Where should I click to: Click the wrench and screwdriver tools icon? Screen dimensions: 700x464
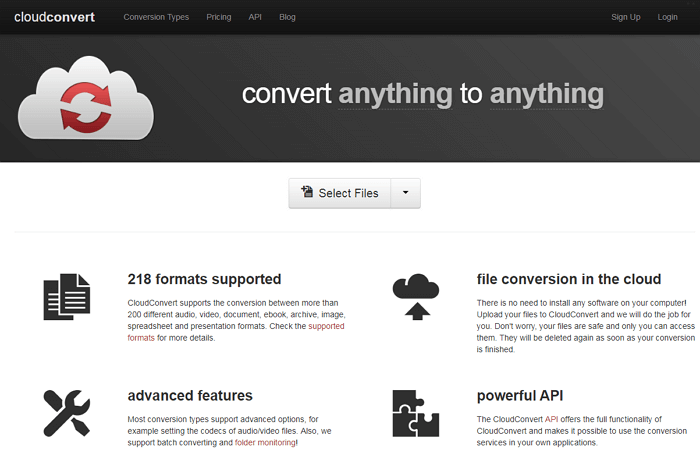pyautogui.click(x=66, y=412)
